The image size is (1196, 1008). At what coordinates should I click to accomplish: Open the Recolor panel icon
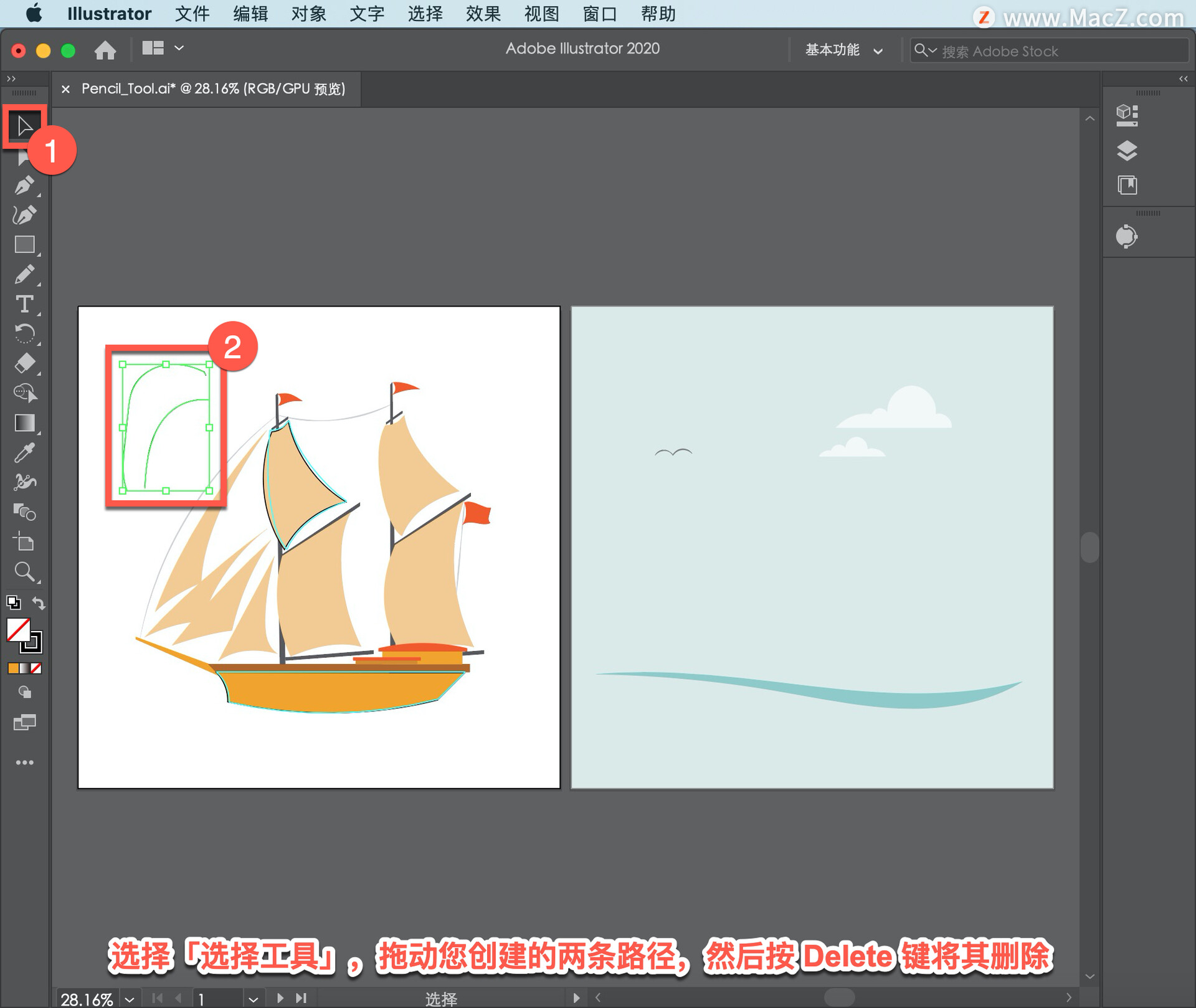pos(1126,237)
